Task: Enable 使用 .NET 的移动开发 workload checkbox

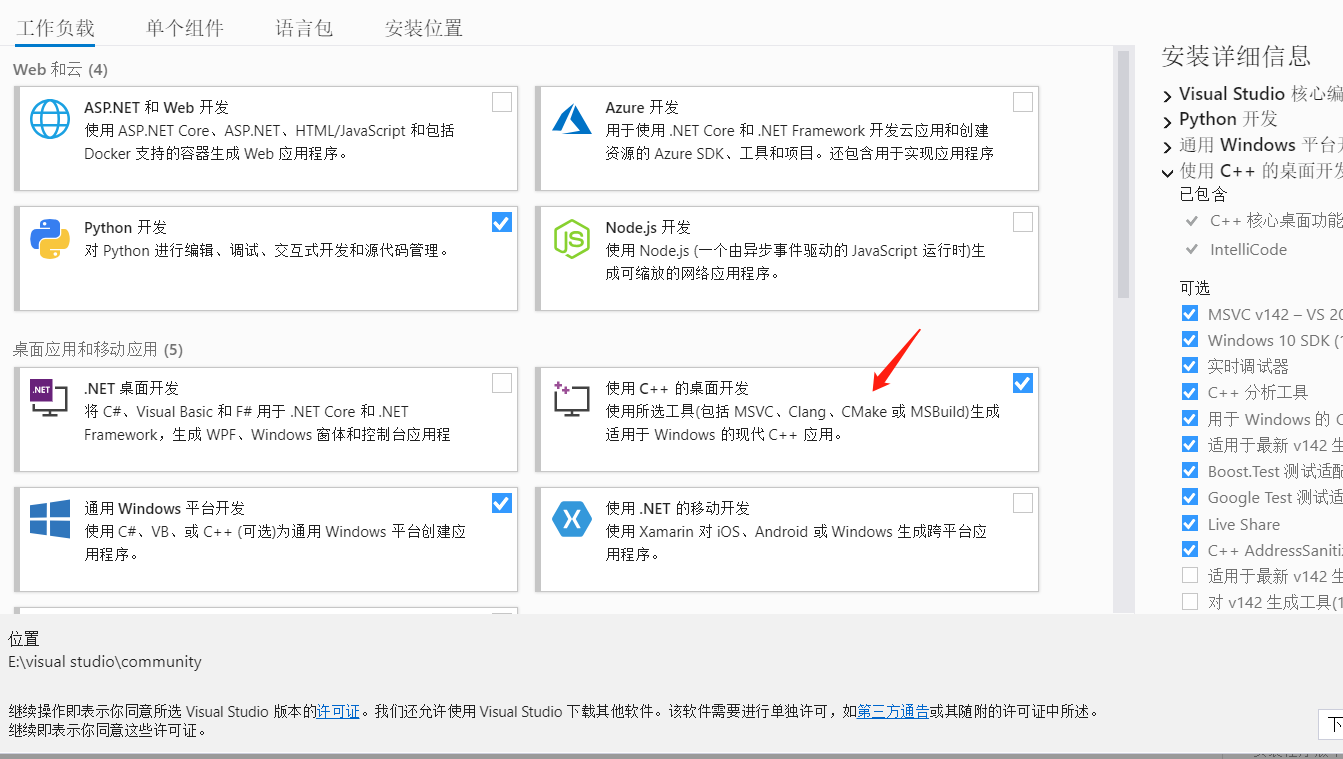Action: coord(1023,503)
